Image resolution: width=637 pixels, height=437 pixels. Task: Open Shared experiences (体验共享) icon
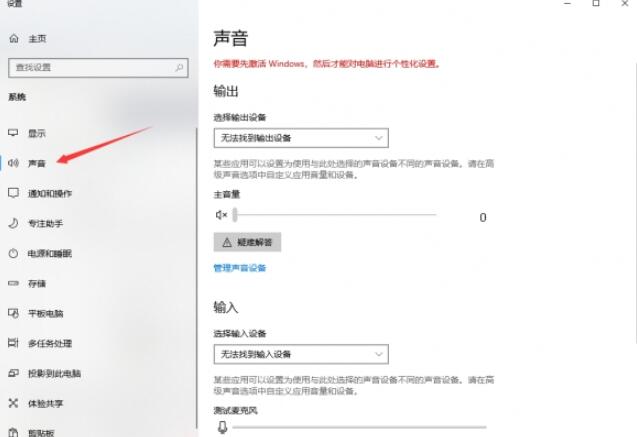(x=13, y=403)
